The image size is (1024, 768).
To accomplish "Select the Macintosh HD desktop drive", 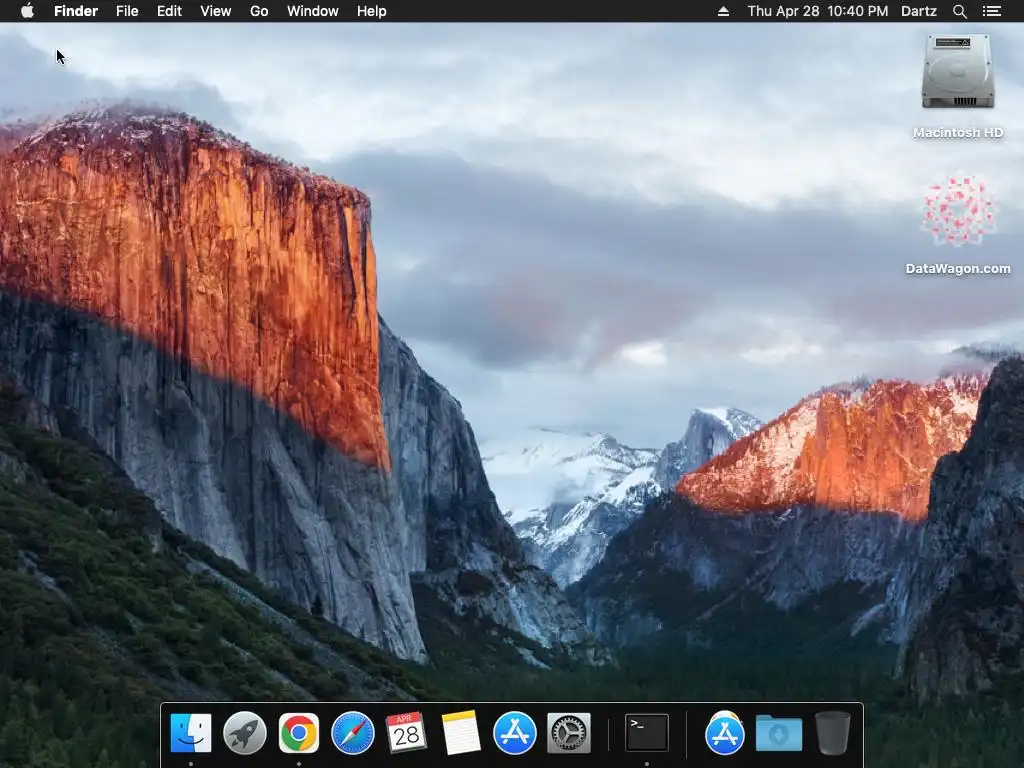I will [957, 87].
